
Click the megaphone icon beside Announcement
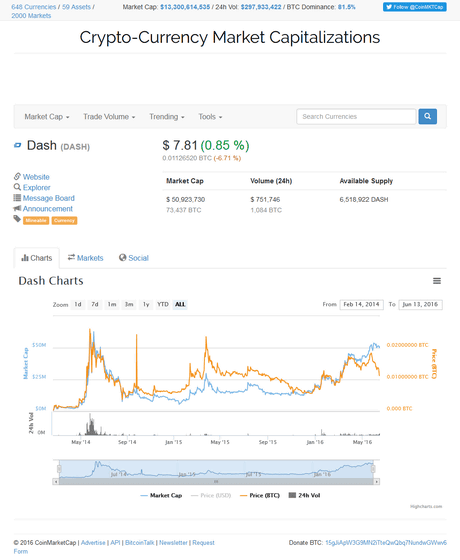tap(17, 208)
